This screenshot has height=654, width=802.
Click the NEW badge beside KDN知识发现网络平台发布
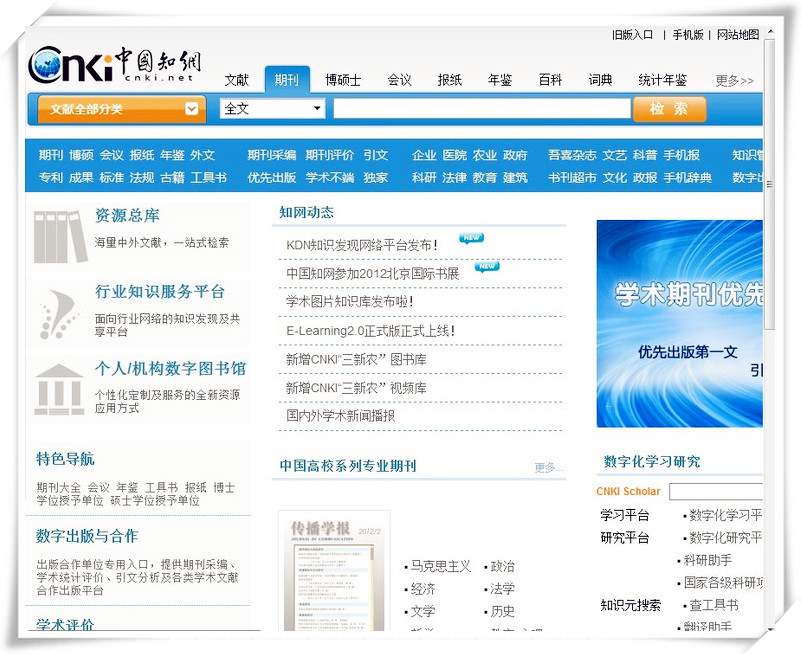[472, 238]
